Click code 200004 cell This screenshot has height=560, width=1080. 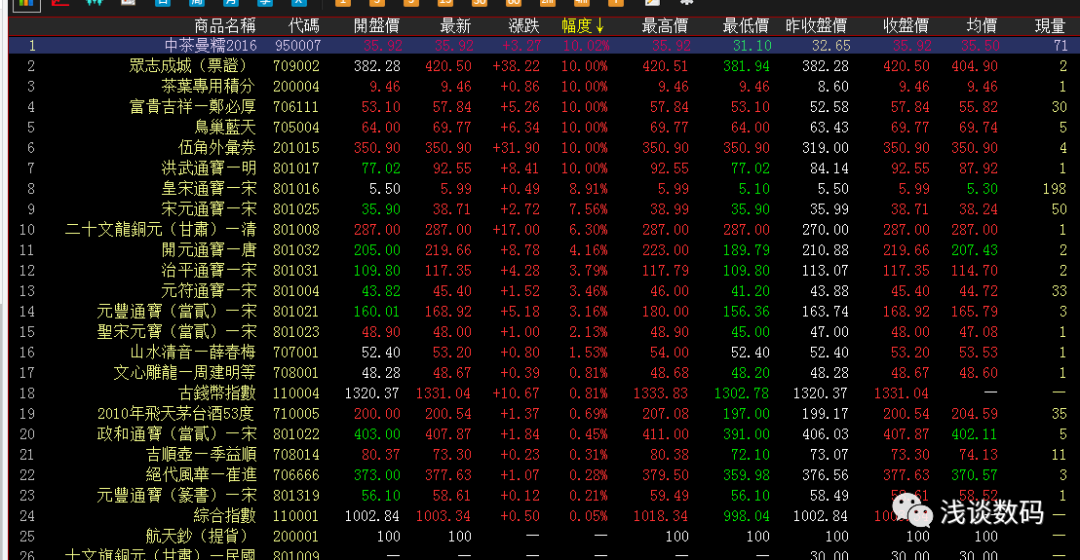click(x=296, y=87)
